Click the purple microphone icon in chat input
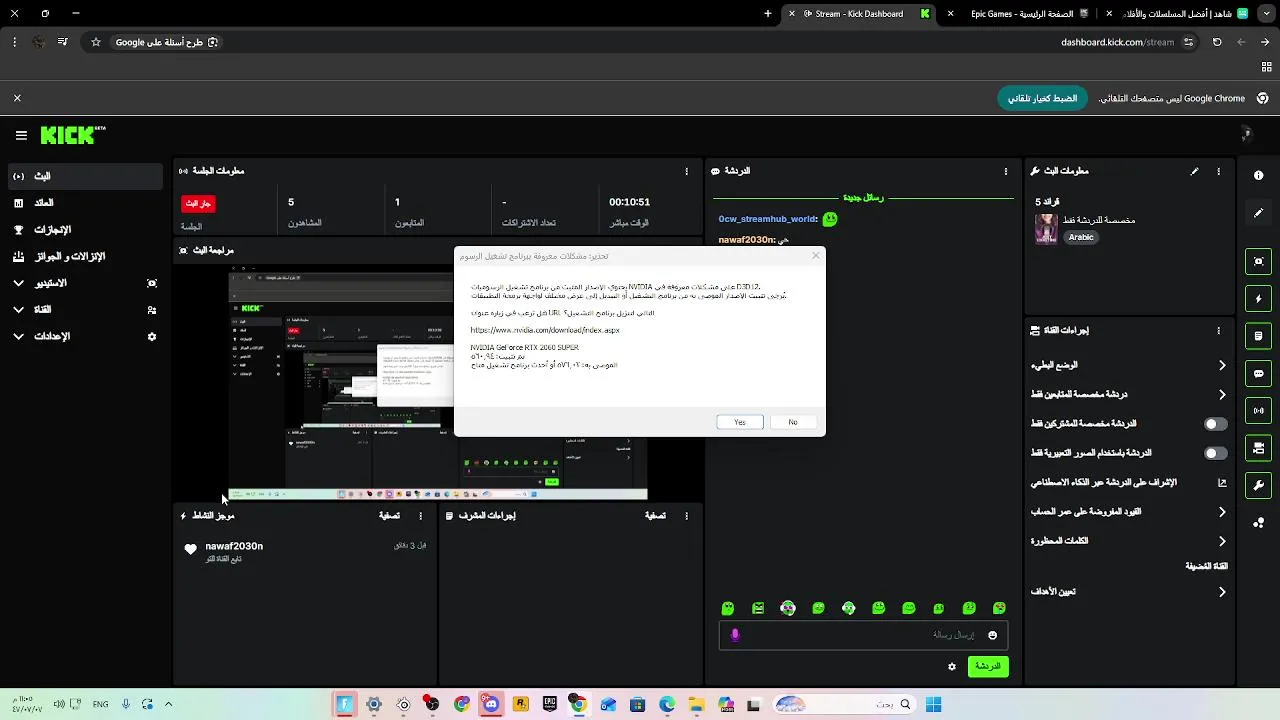The height and width of the screenshot is (720, 1280). pos(735,635)
